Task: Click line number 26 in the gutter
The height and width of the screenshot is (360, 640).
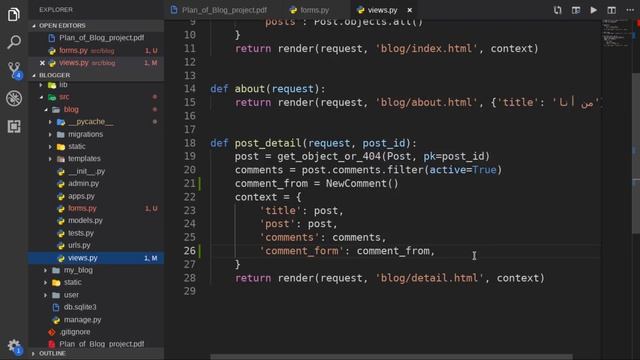Action: pos(190,251)
